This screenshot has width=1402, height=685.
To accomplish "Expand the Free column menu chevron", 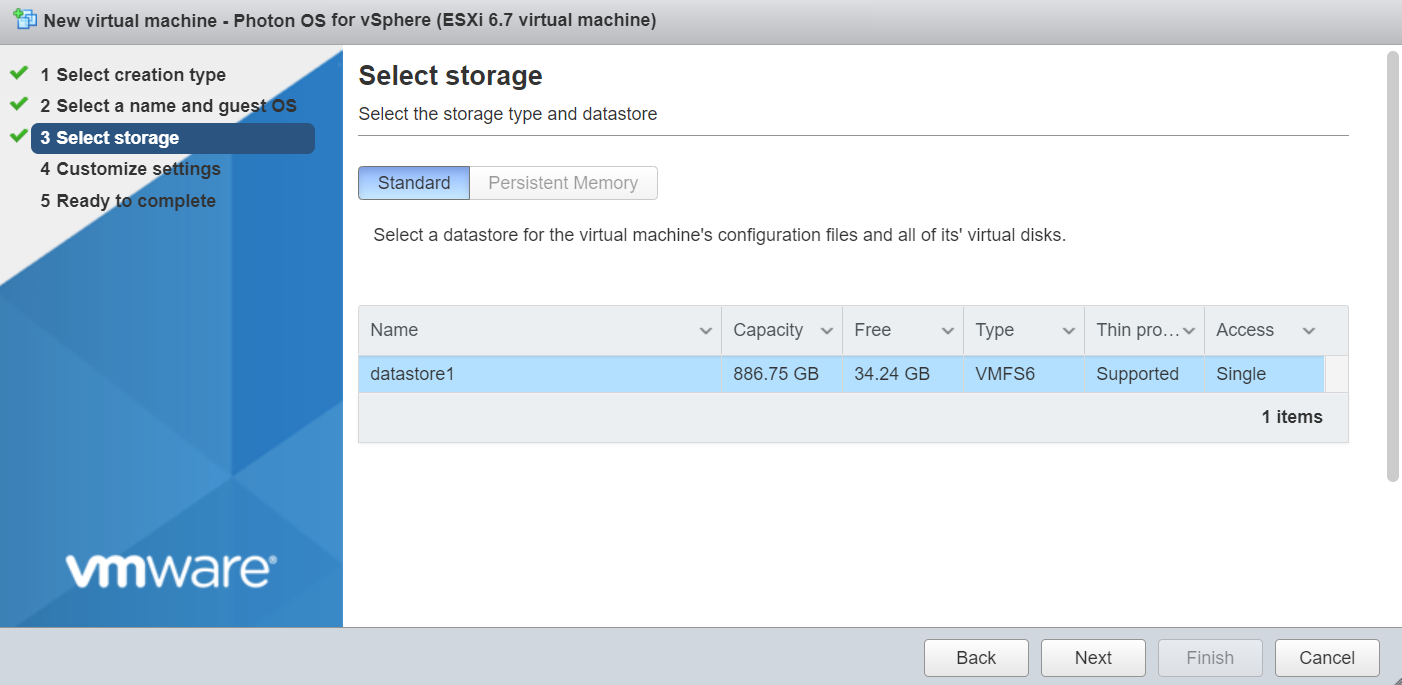I will 947,331.
